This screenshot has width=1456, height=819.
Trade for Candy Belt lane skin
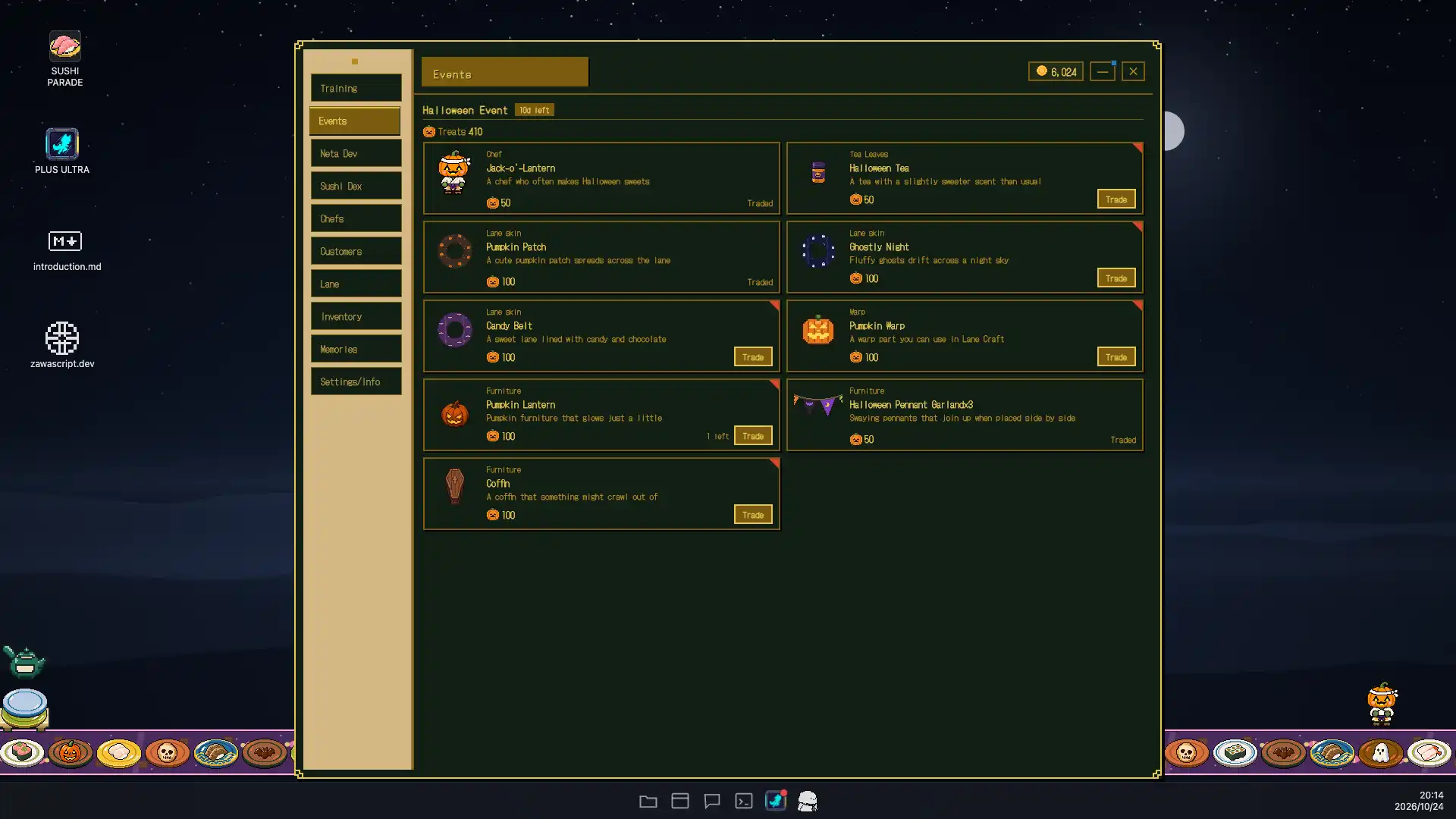coord(752,356)
